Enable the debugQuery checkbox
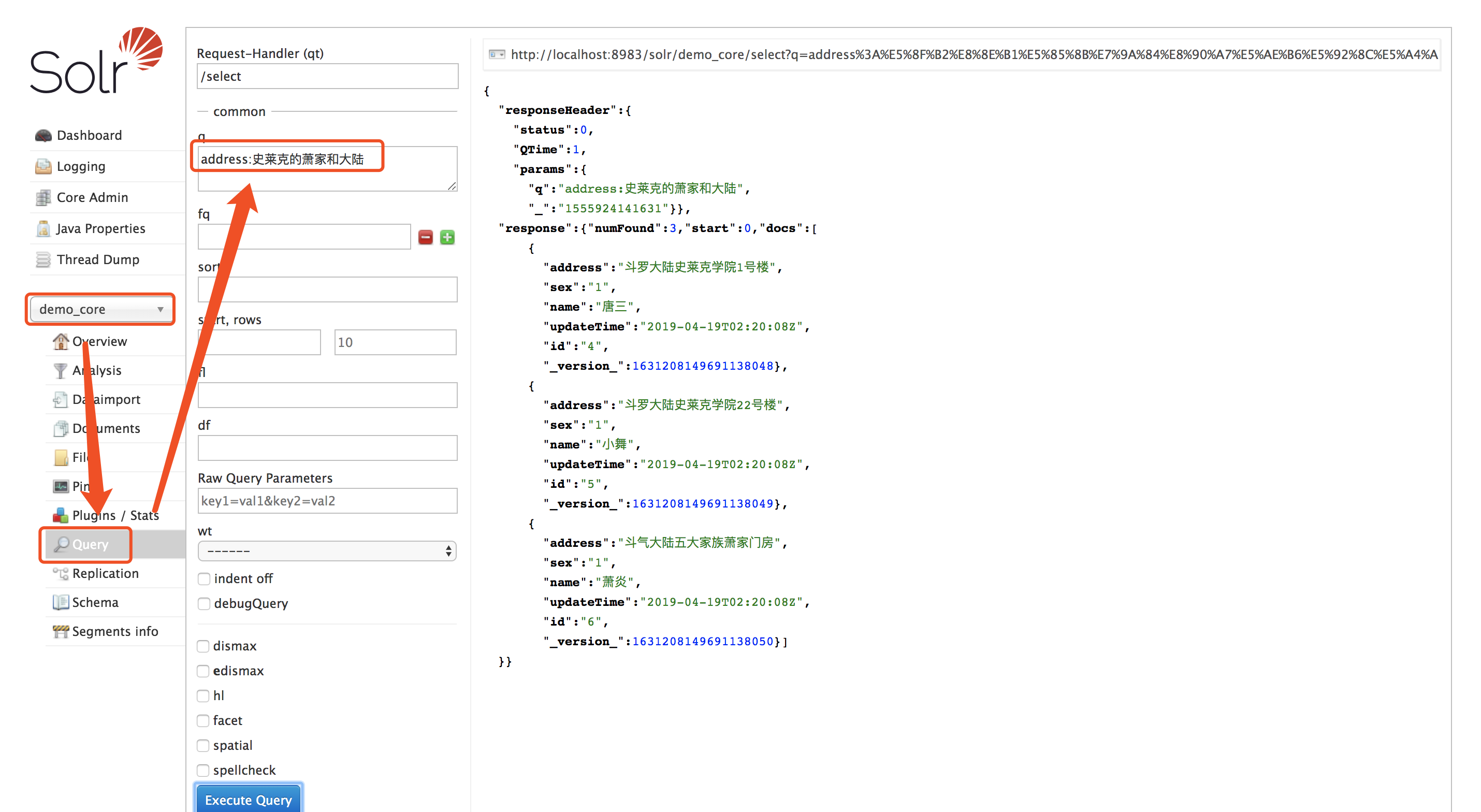This screenshot has width=1481, height=812. [204, 603]
